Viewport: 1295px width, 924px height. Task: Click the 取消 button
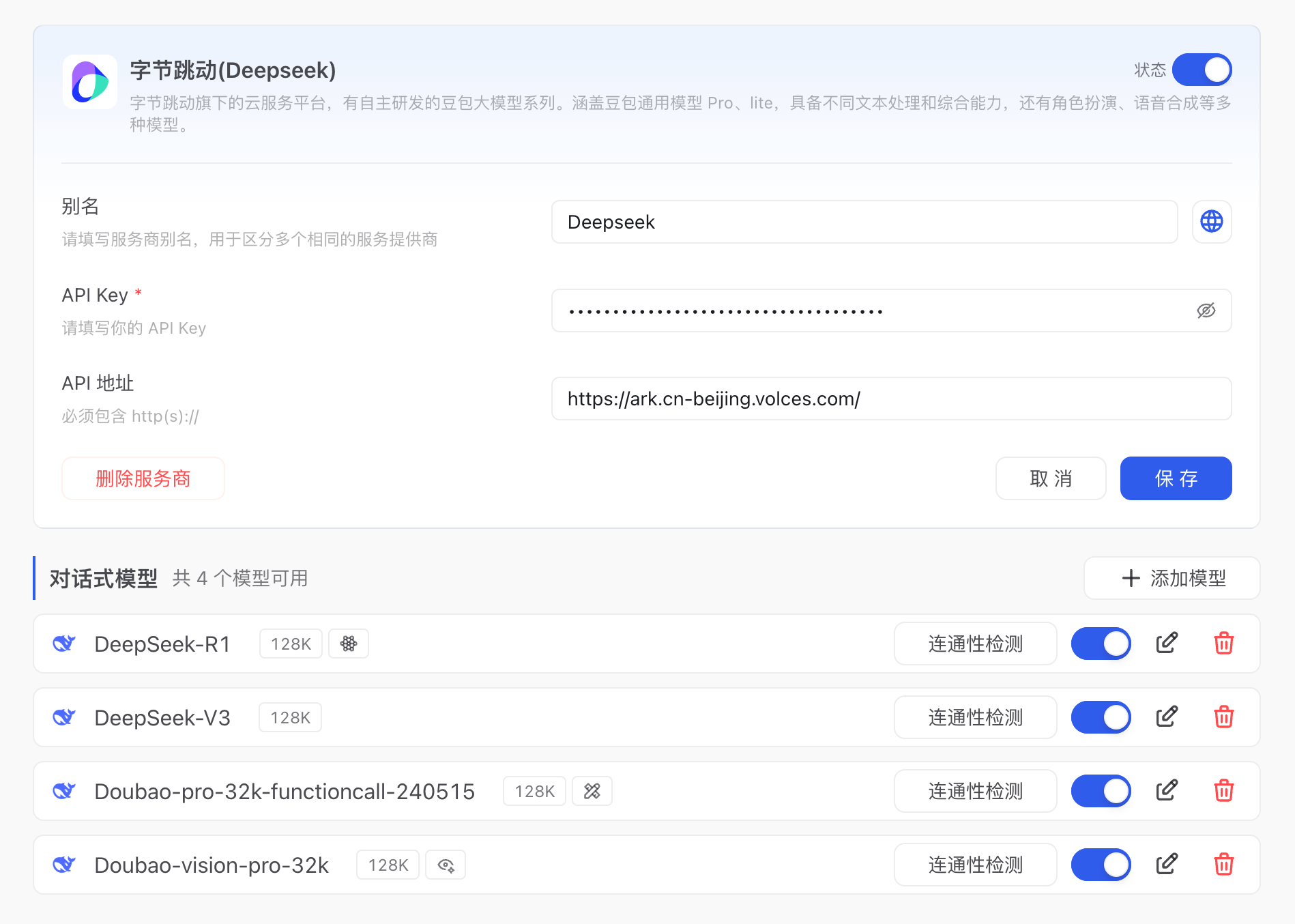coord(1051,478)
